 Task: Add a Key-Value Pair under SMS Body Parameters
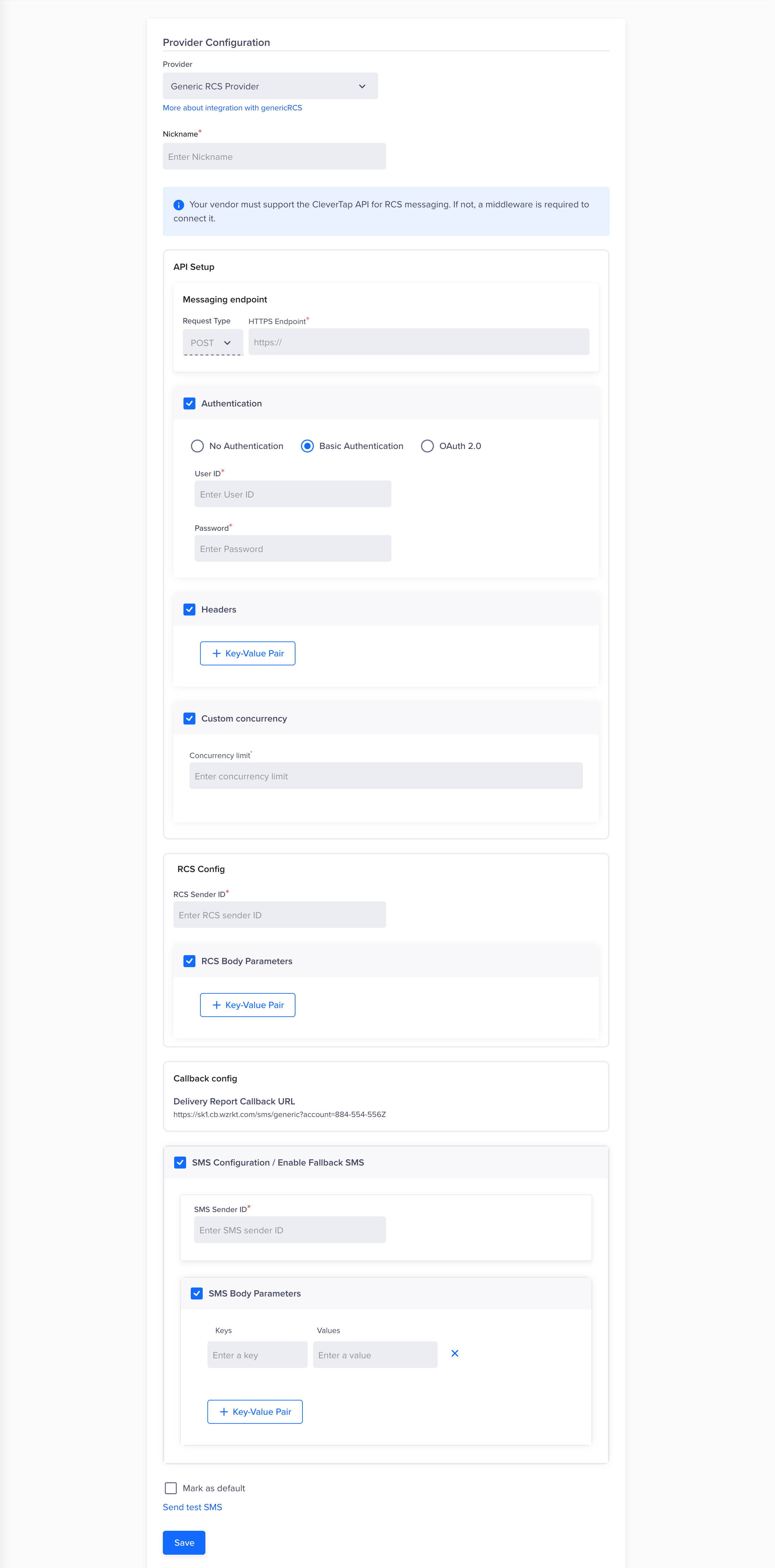pos(255,1411)
